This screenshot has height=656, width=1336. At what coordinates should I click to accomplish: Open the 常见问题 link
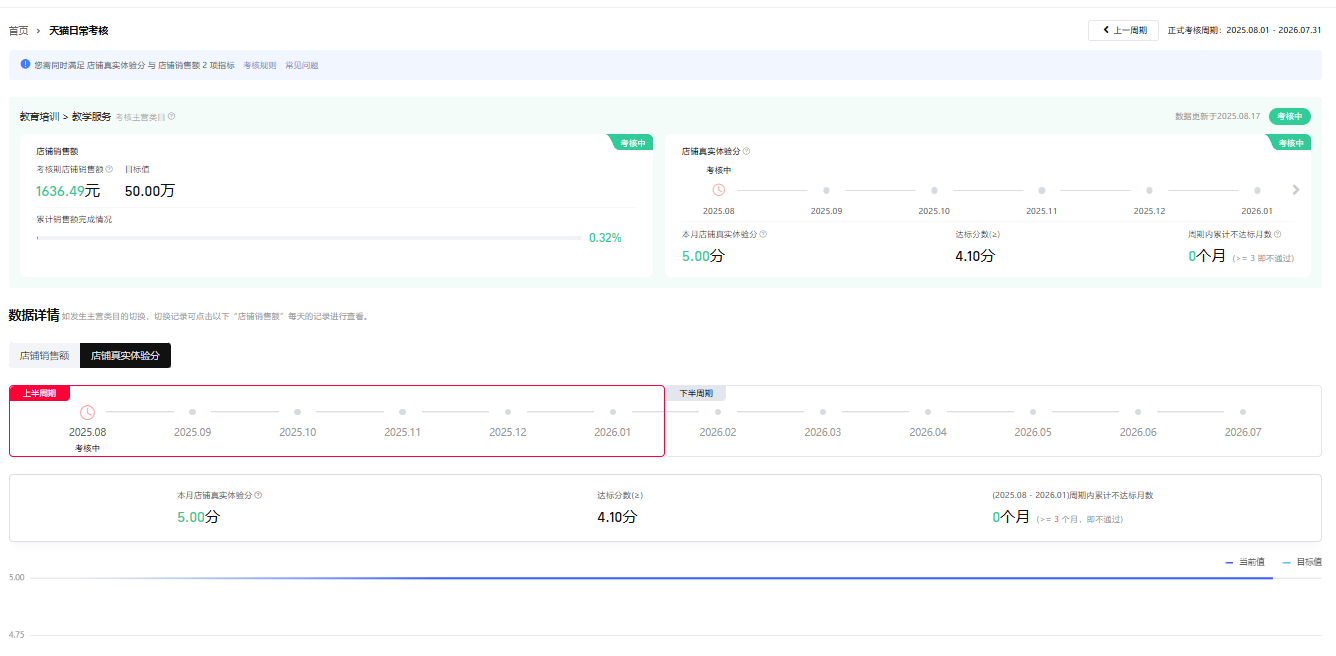(301, 65)
